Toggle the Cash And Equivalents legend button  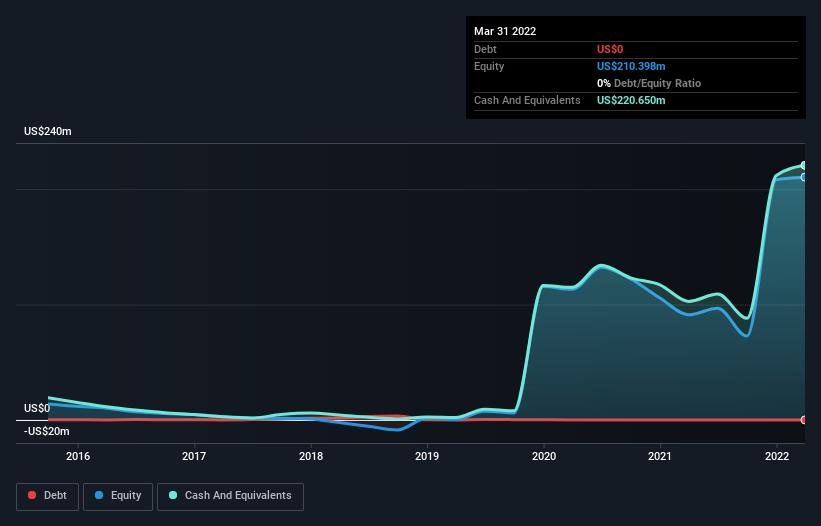[230, 496]
